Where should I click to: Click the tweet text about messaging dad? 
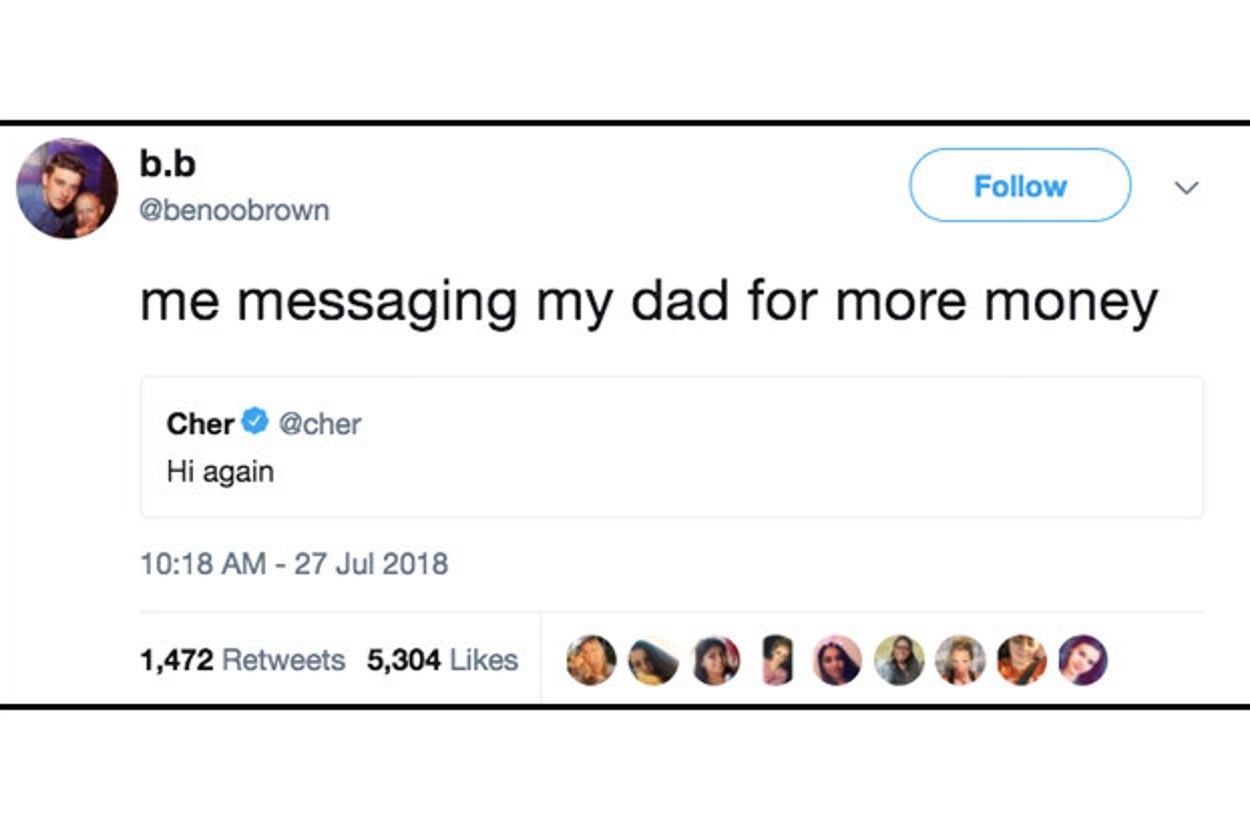tap(648, 301)
